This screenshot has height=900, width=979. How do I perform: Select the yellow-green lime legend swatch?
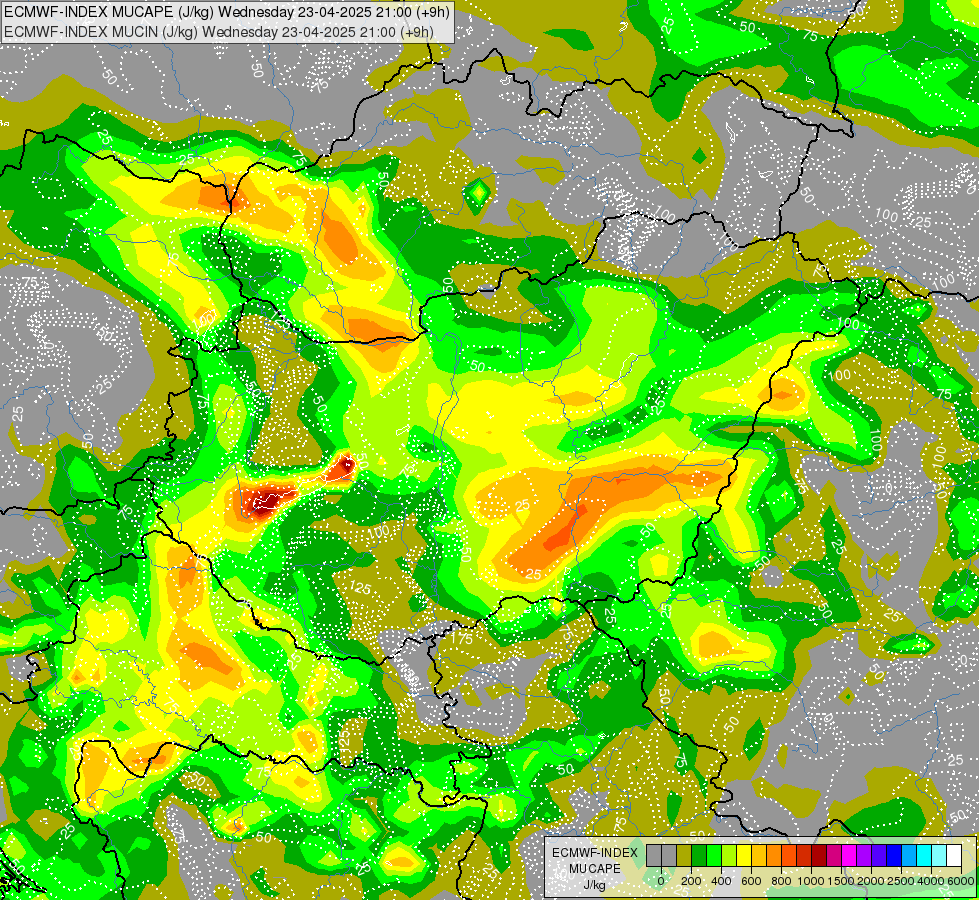click(729, 856)
